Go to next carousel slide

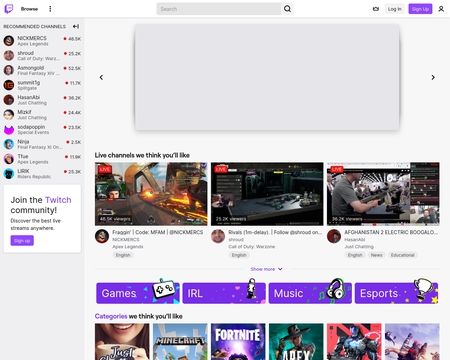[x=433, y=77]
